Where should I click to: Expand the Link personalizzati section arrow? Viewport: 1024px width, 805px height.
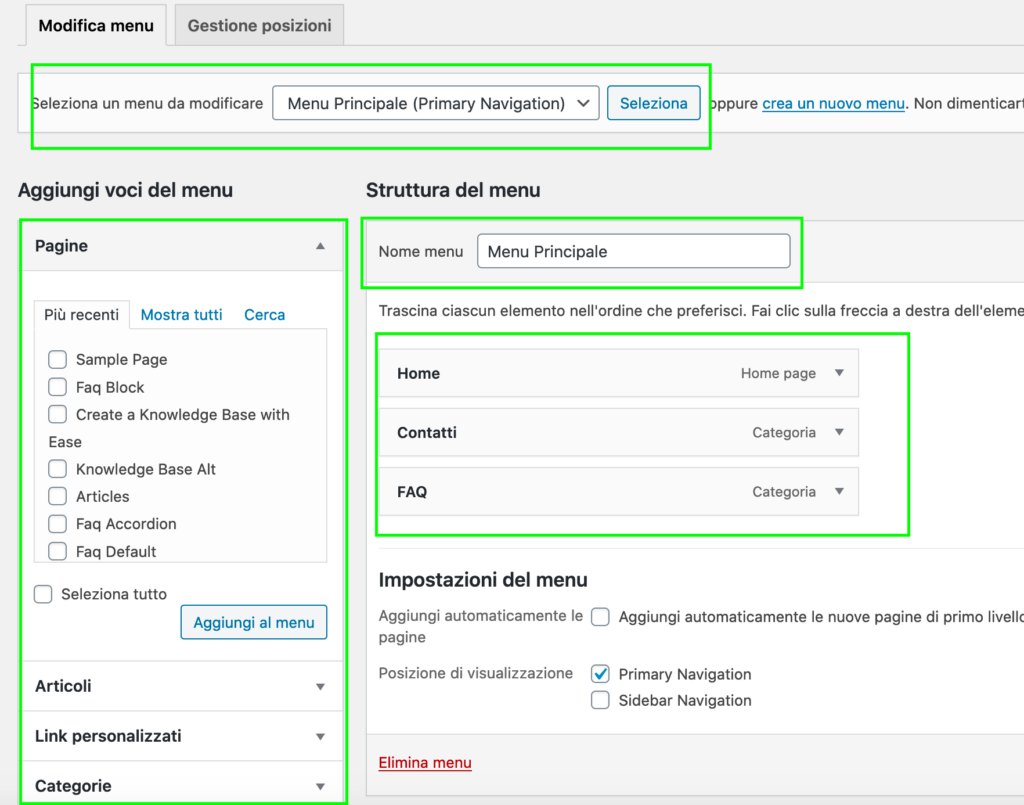tap(320, 736)
